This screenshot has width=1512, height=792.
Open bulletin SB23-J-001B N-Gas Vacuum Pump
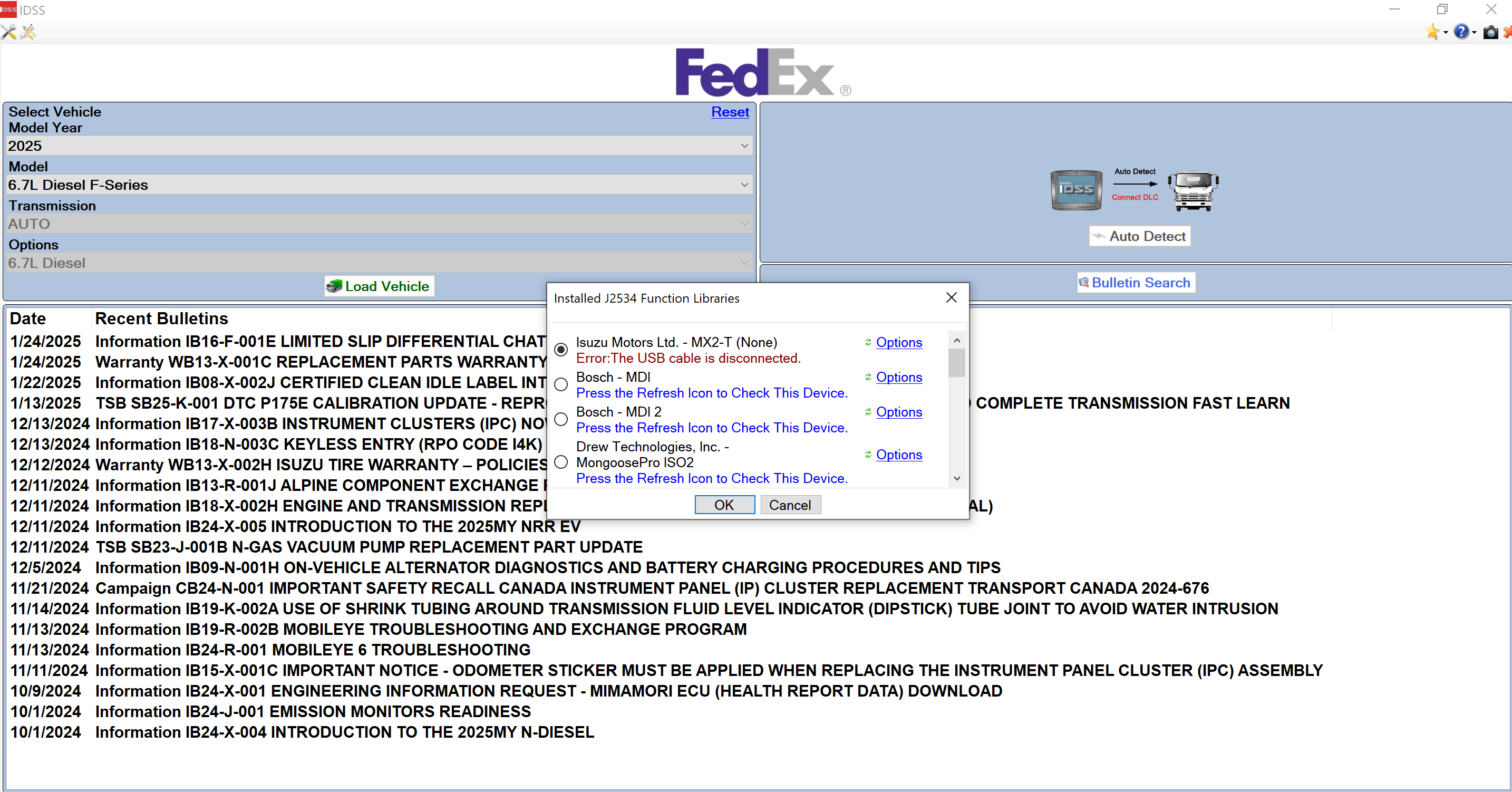tap(369, 547)
